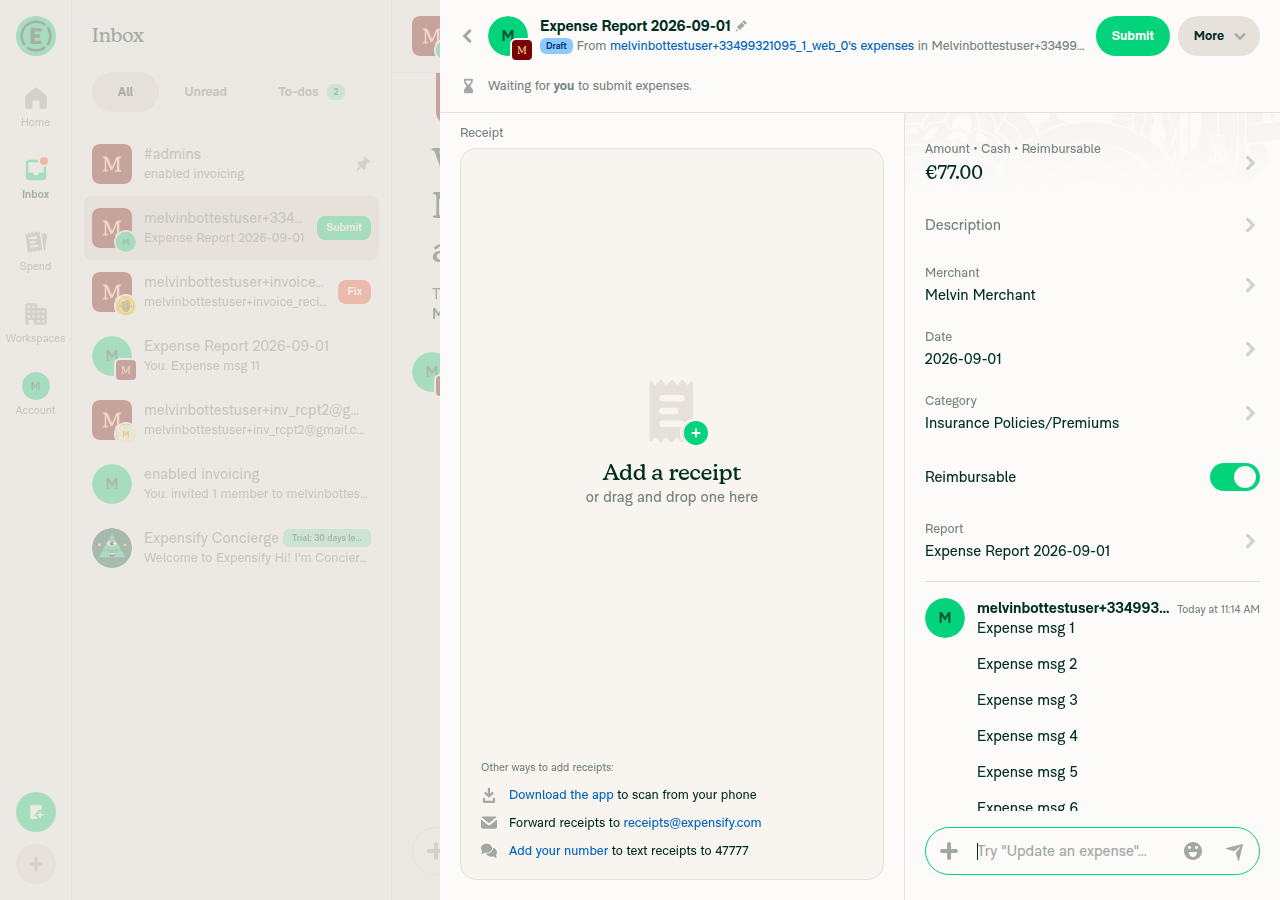Open melvinbottestuser+inv_rcpt2 chat row
1280x900 pixels.
point(231,420)
